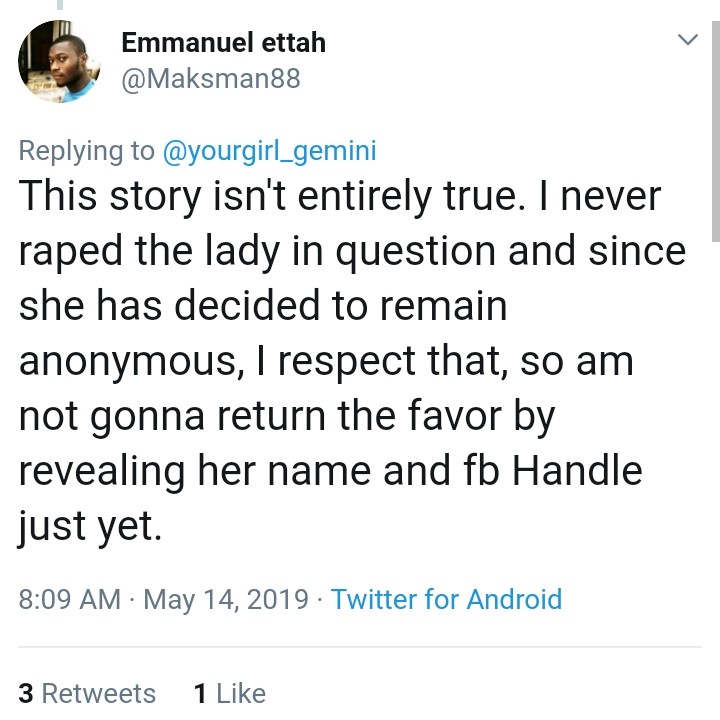Click the 8:09 AM timestamp
This screenshot has height=720, width=720.
tap(70, 599)
